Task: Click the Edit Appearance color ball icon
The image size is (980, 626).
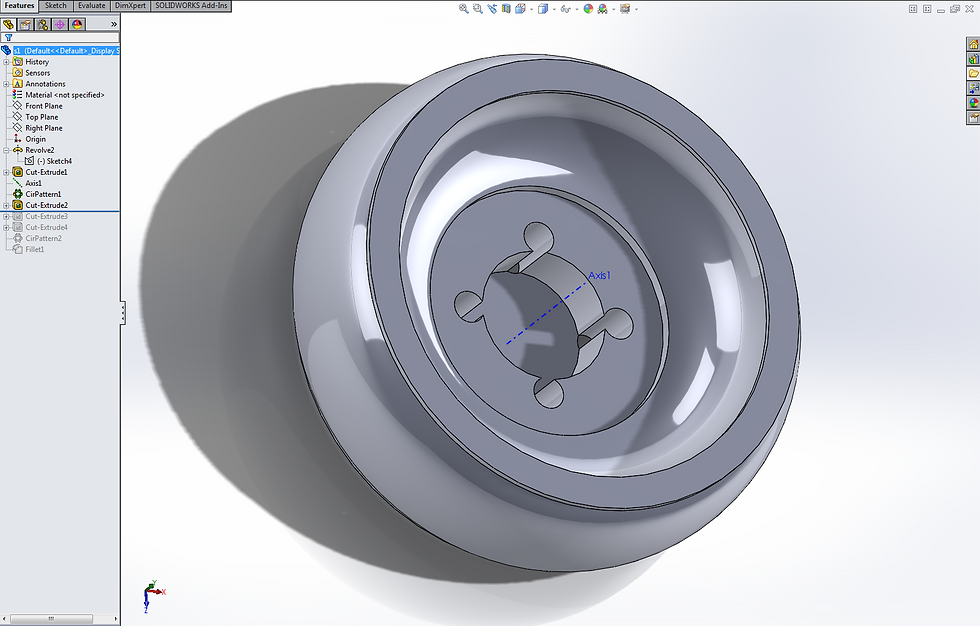Action: pyautogui.click(x=588, y=9)
